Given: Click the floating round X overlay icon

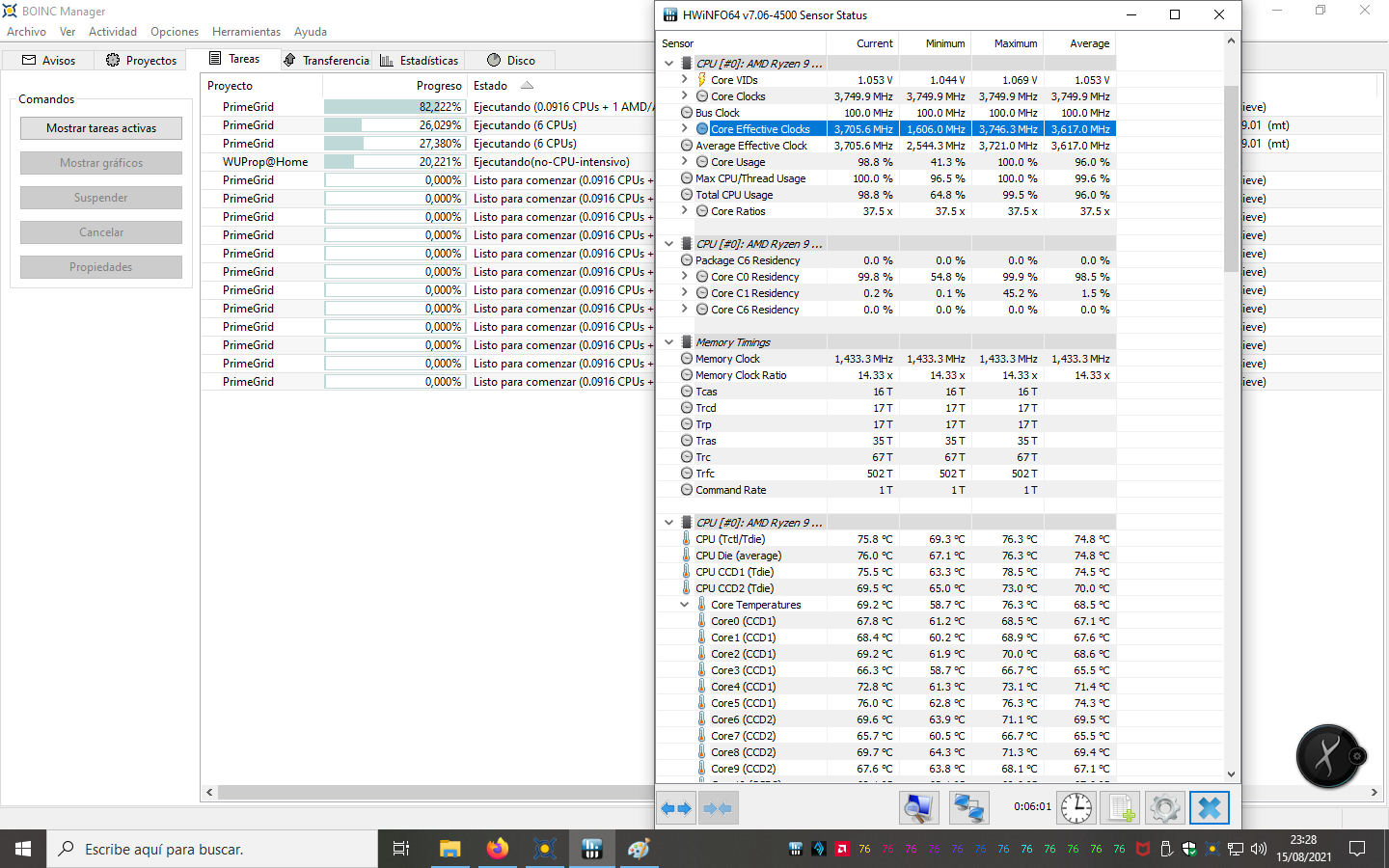Looking at the screenshot, I should [1328, 756].
